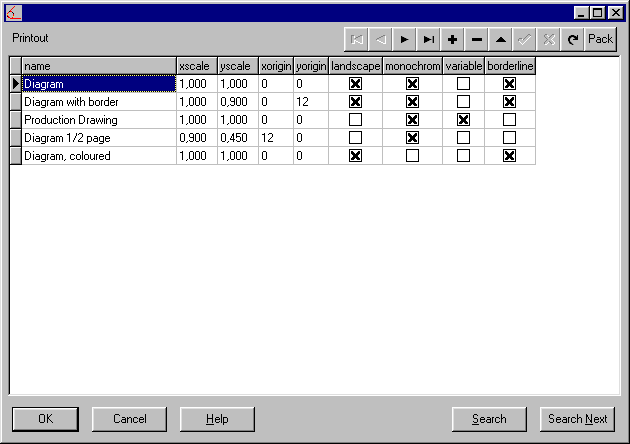Click the edit record triangle icon
The image size is (630, 444).
tap(500, 39)
